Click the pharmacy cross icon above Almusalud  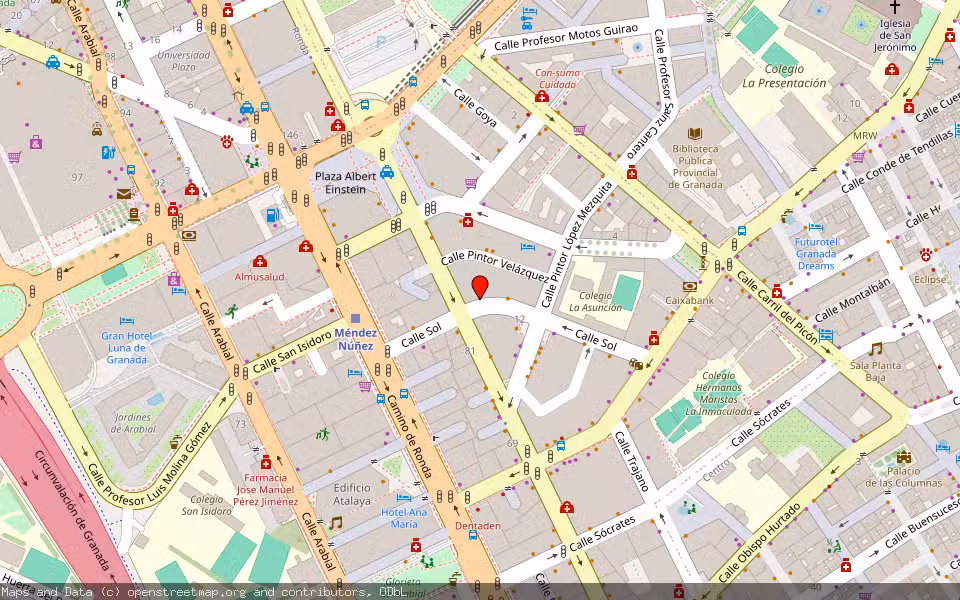pyautogui.click(x=260, y=261)
